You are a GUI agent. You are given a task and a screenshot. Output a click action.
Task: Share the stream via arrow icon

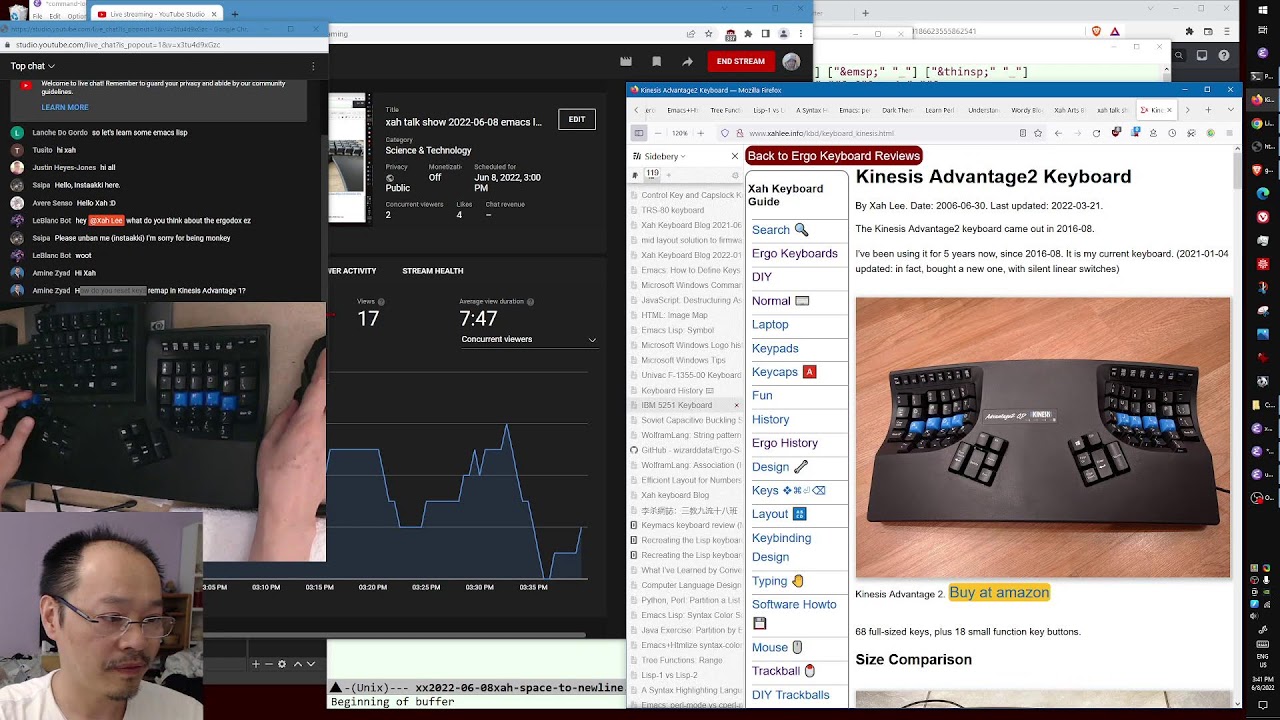[687, 61]
